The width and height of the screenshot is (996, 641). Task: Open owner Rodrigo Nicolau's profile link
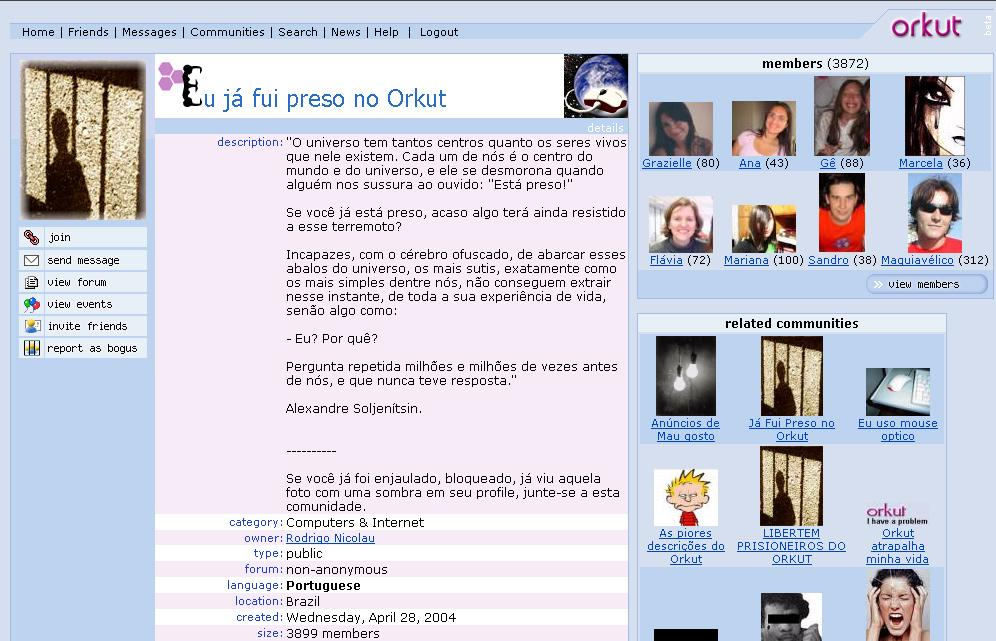click(330, 538)
